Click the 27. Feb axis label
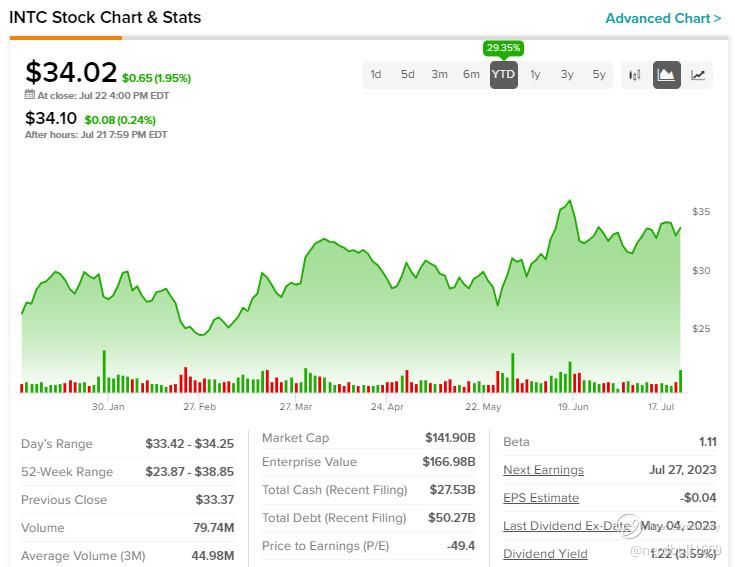The height and width of the screenshot is (567, 735). [200, 407]
